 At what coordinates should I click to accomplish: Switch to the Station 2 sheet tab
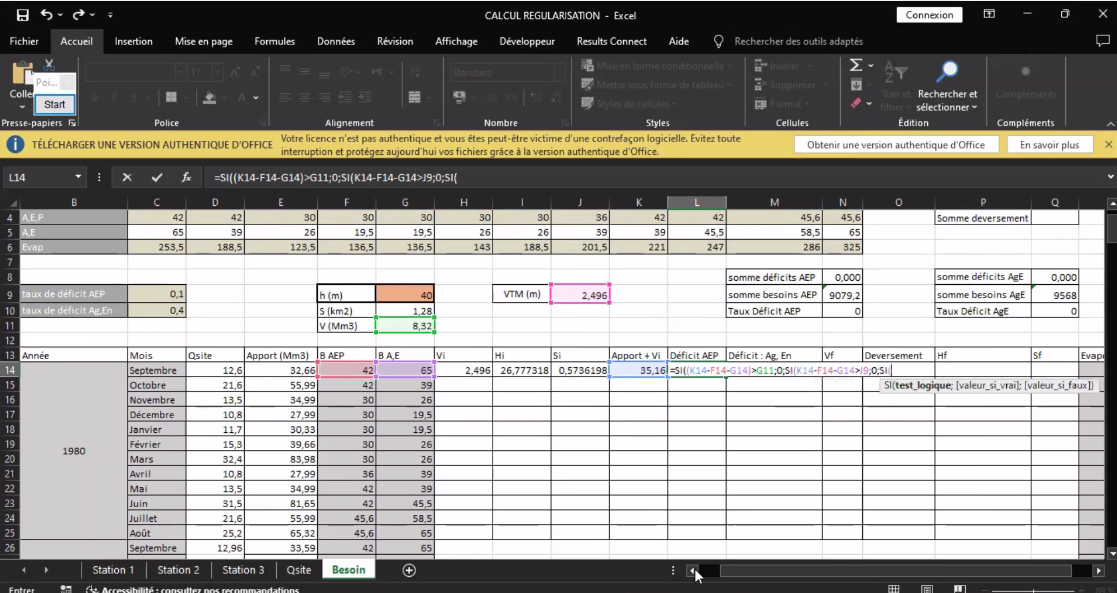point(178,570)
